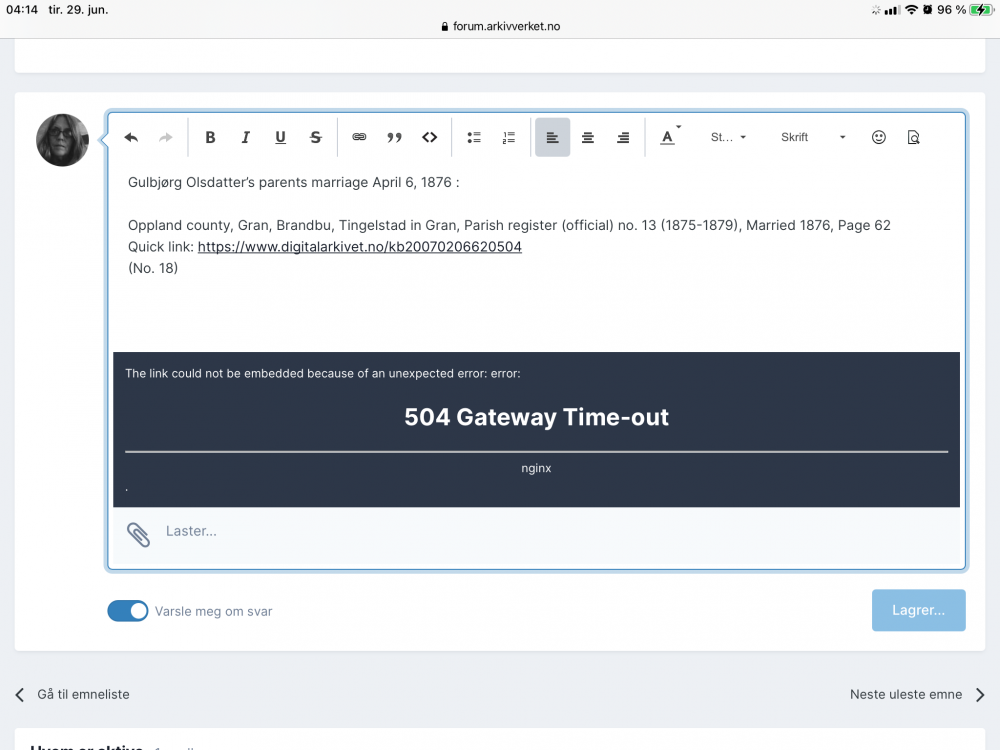This screenshot has height=750, width=1000.
Task: Tap the battery indicator in status bar
Action: [x=981, y=10]
